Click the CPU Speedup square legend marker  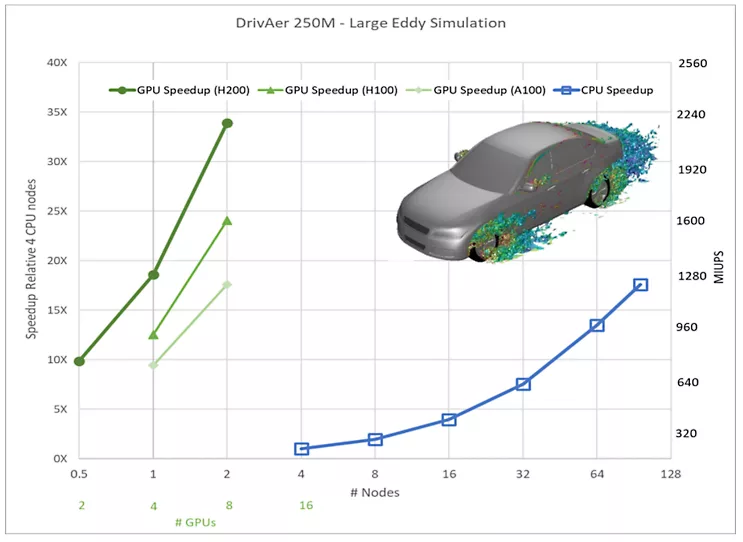pos(566,90)
